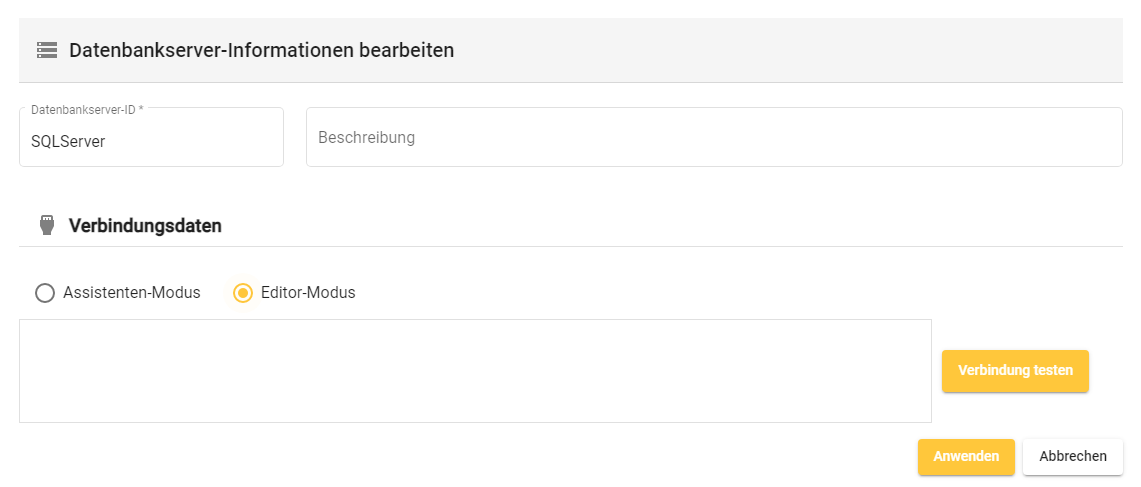
Task: Apply changes with the Anwenden button
Action: coord(965,456)
